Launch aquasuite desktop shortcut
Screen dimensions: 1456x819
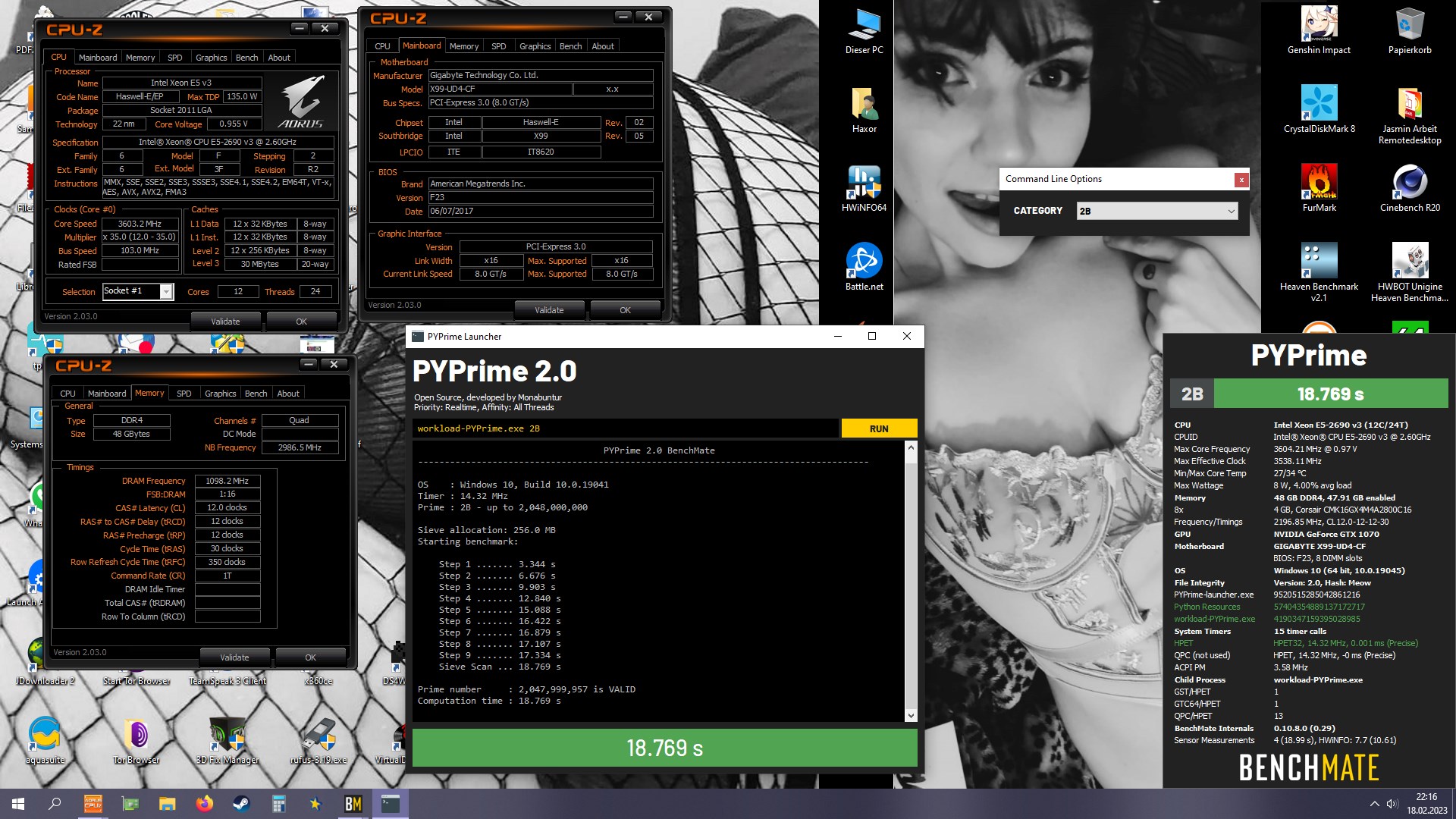tap(45, 739)
